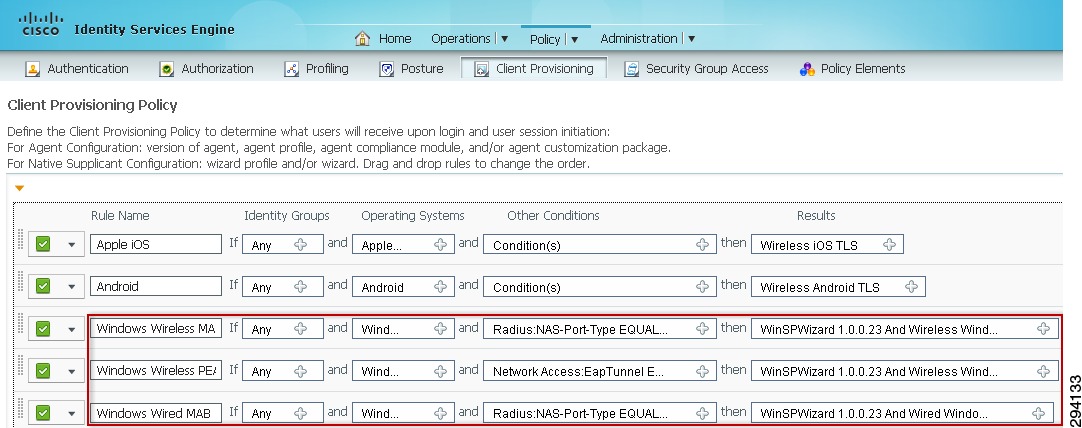Click plus in Windows Wired MAB results field
This screenshot has height=428, width=1082.
pyautogui.click(x=1039, y=413)
